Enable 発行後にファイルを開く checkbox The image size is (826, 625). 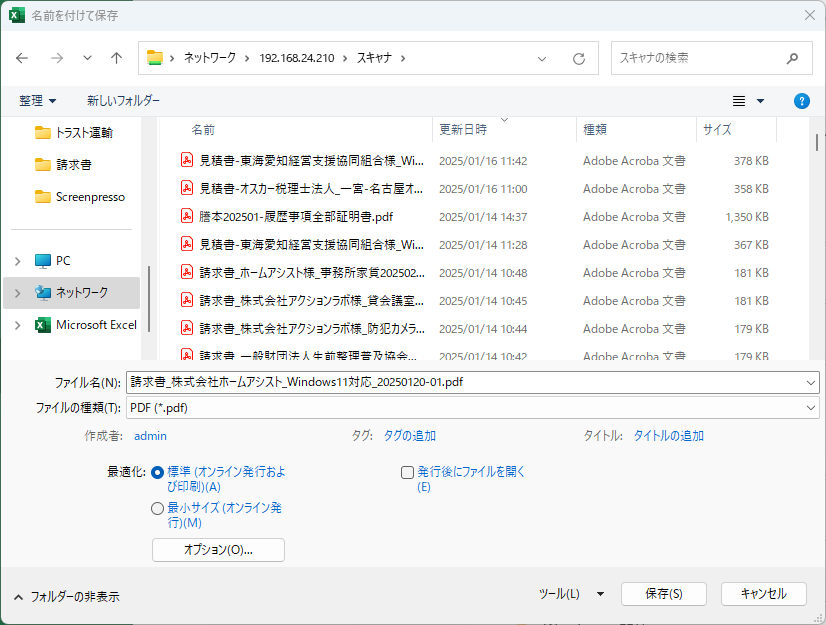pyautogui.click(x=407, y=472)
